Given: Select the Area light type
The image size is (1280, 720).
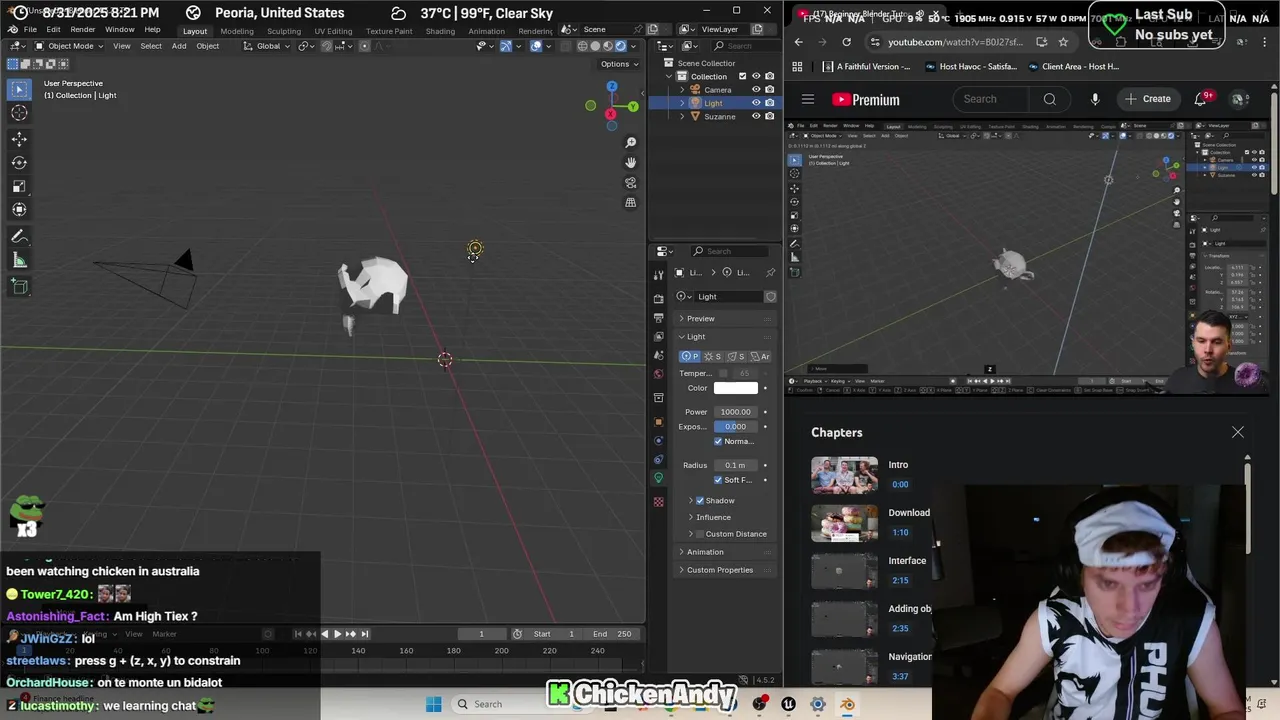Looking at the screenshot, I should tap(761, 356).
